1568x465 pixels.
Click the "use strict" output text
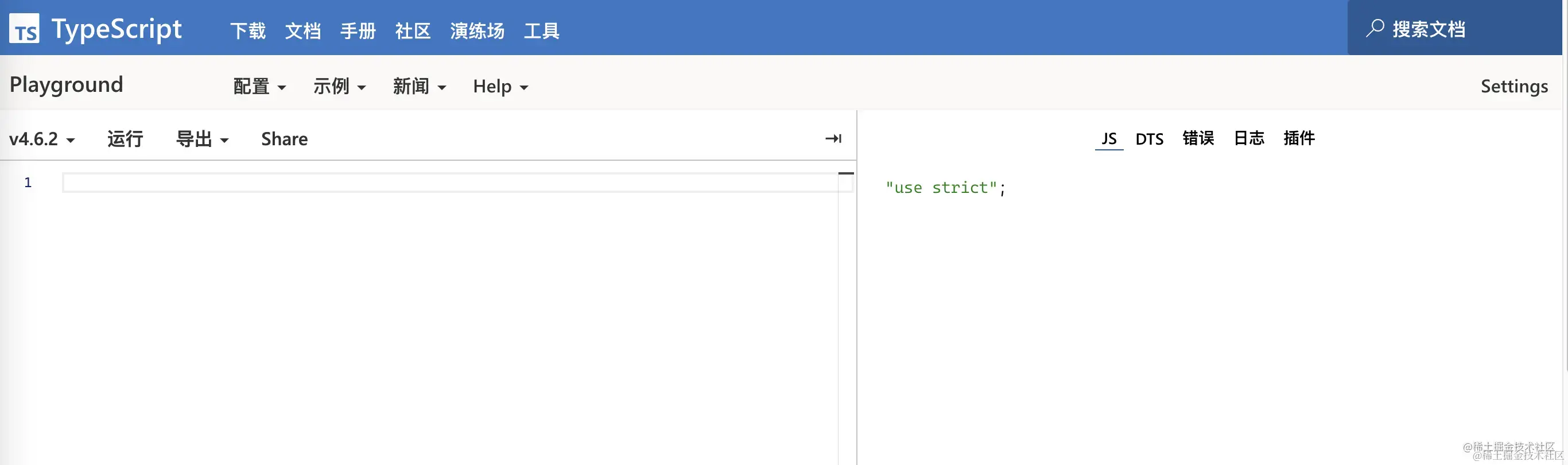(x=945, y=188)
